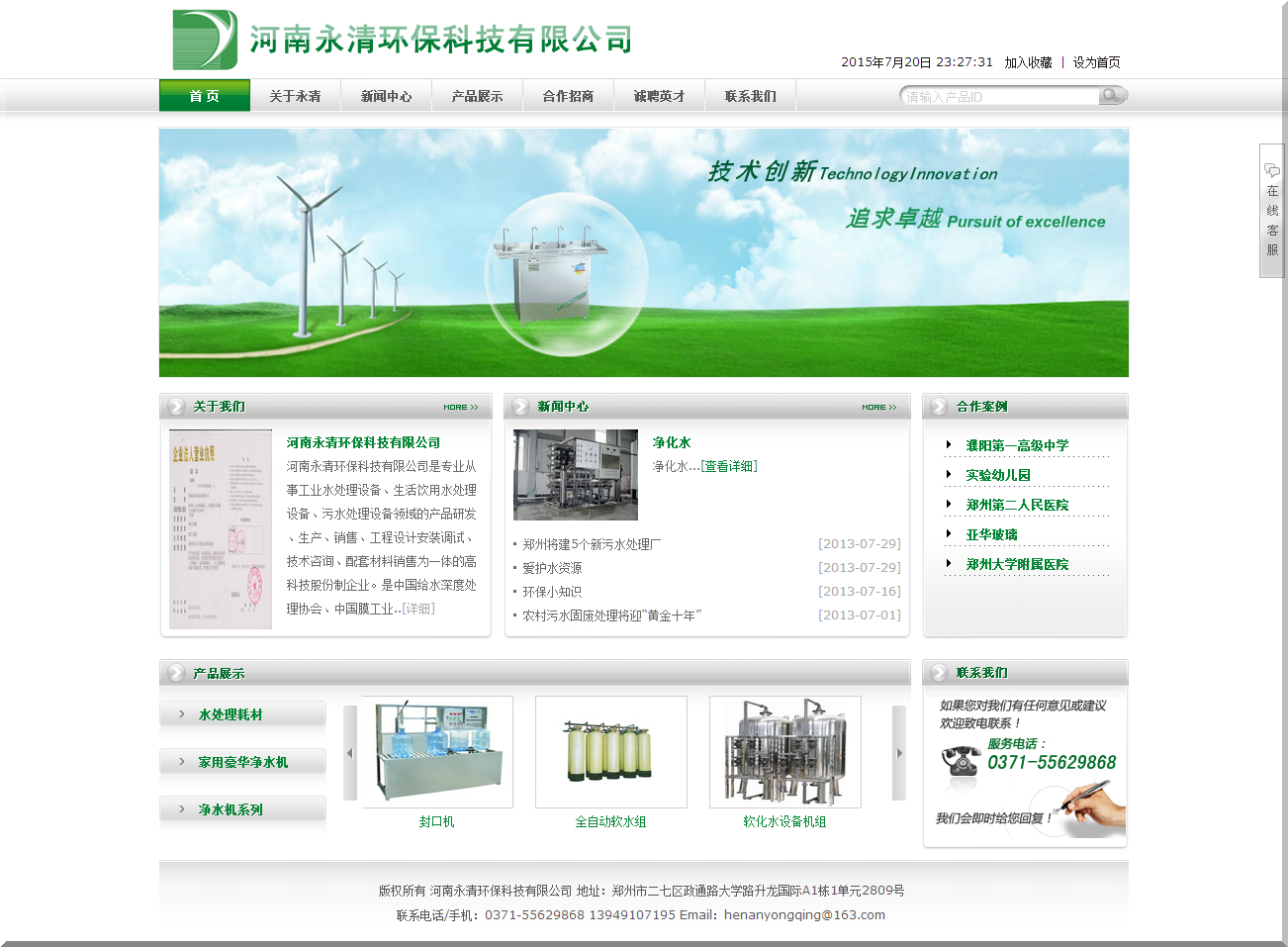Open news article 爱护水资源
Image resolution: width=1288 pixels, height=947 pixels.
click(552, 568)
